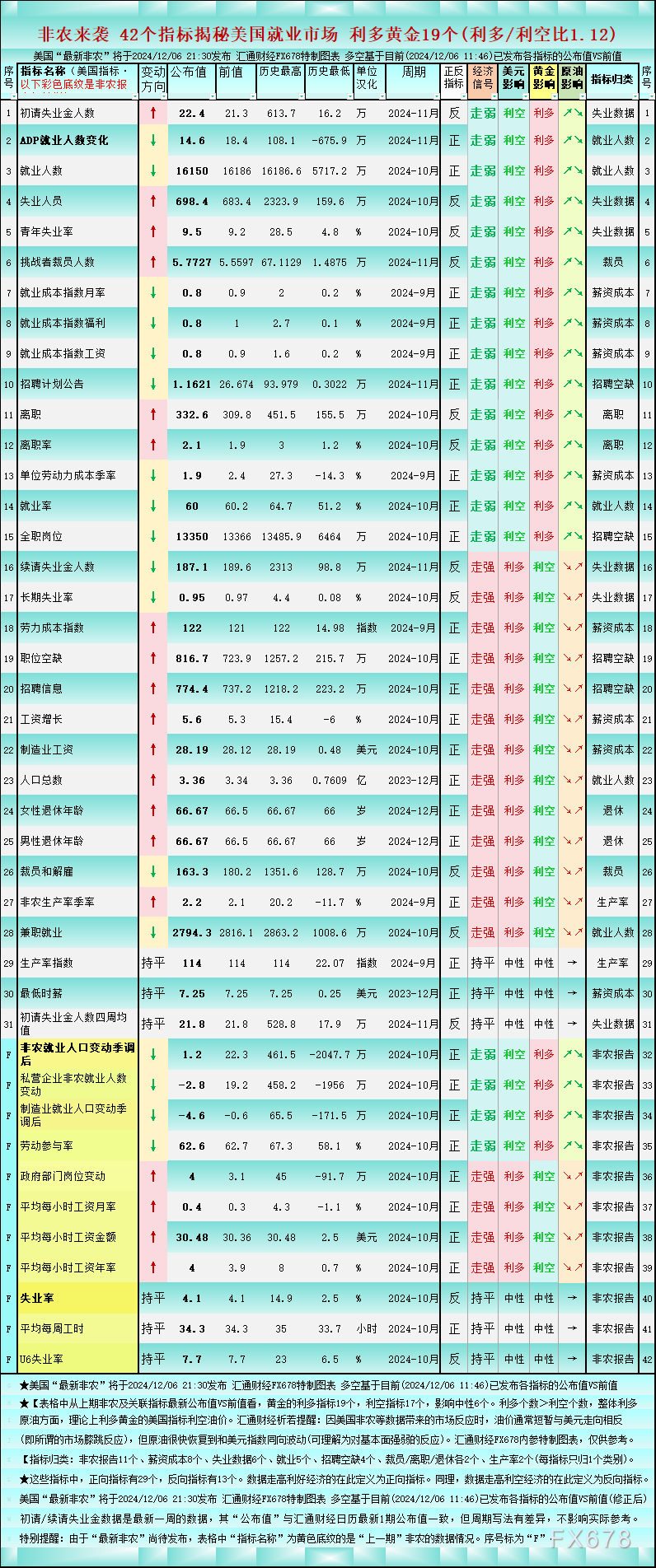This screenshot has height=1568, width=656.
Task: Click red up arrow for 初请失业金人数 row
Action: point(153,113)
